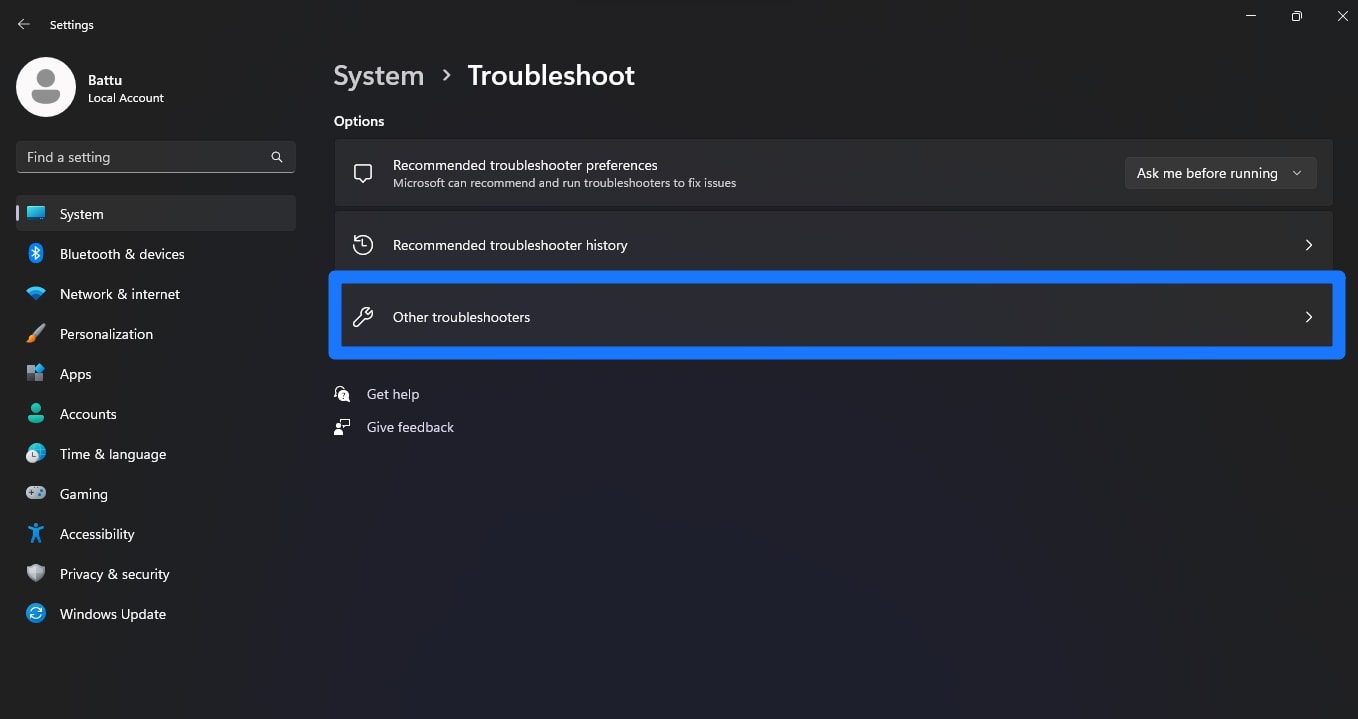
Task: Expand Other troubleshooters
Action: tap(836, 316)
